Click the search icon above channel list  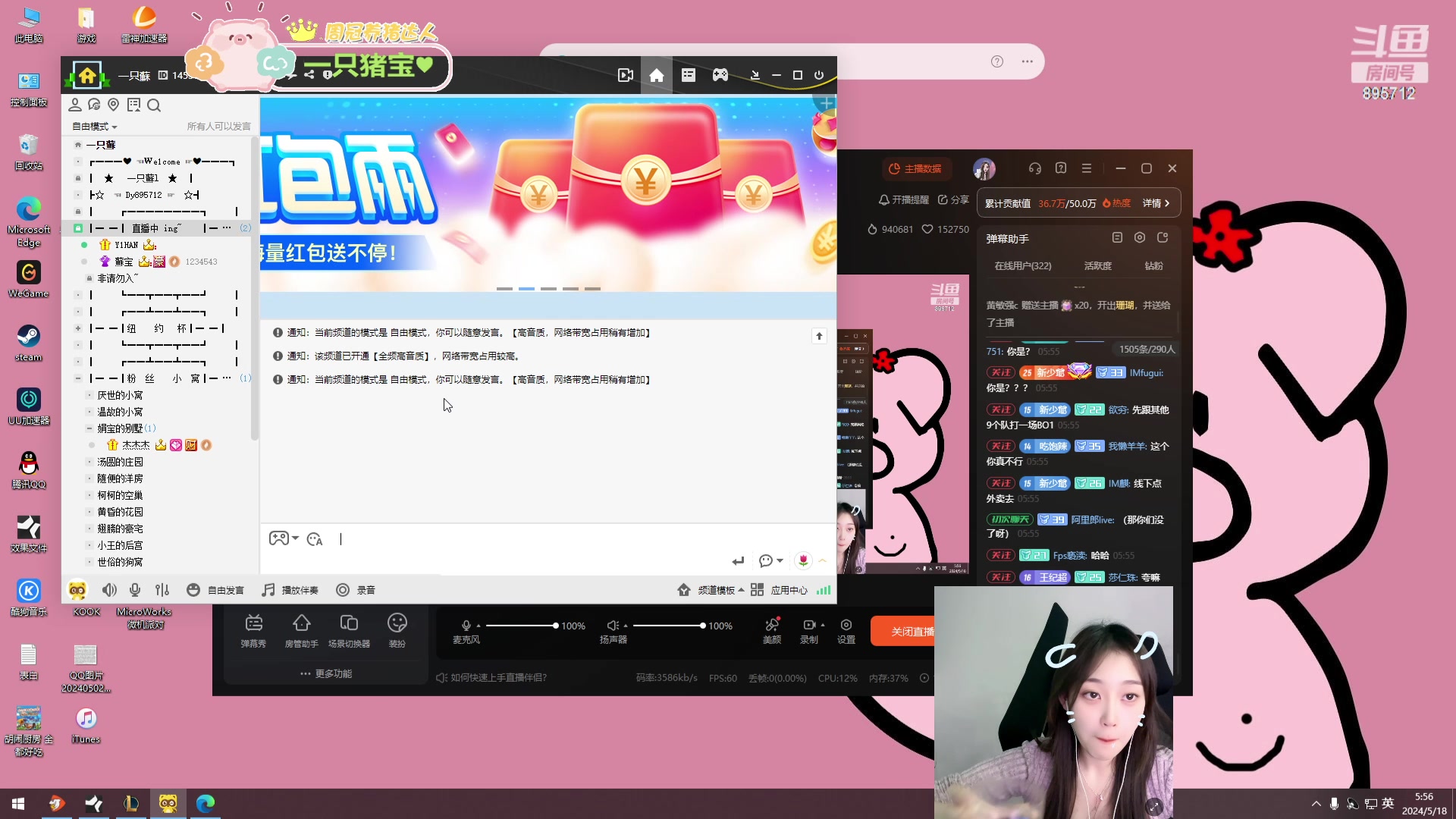point(154,105)
